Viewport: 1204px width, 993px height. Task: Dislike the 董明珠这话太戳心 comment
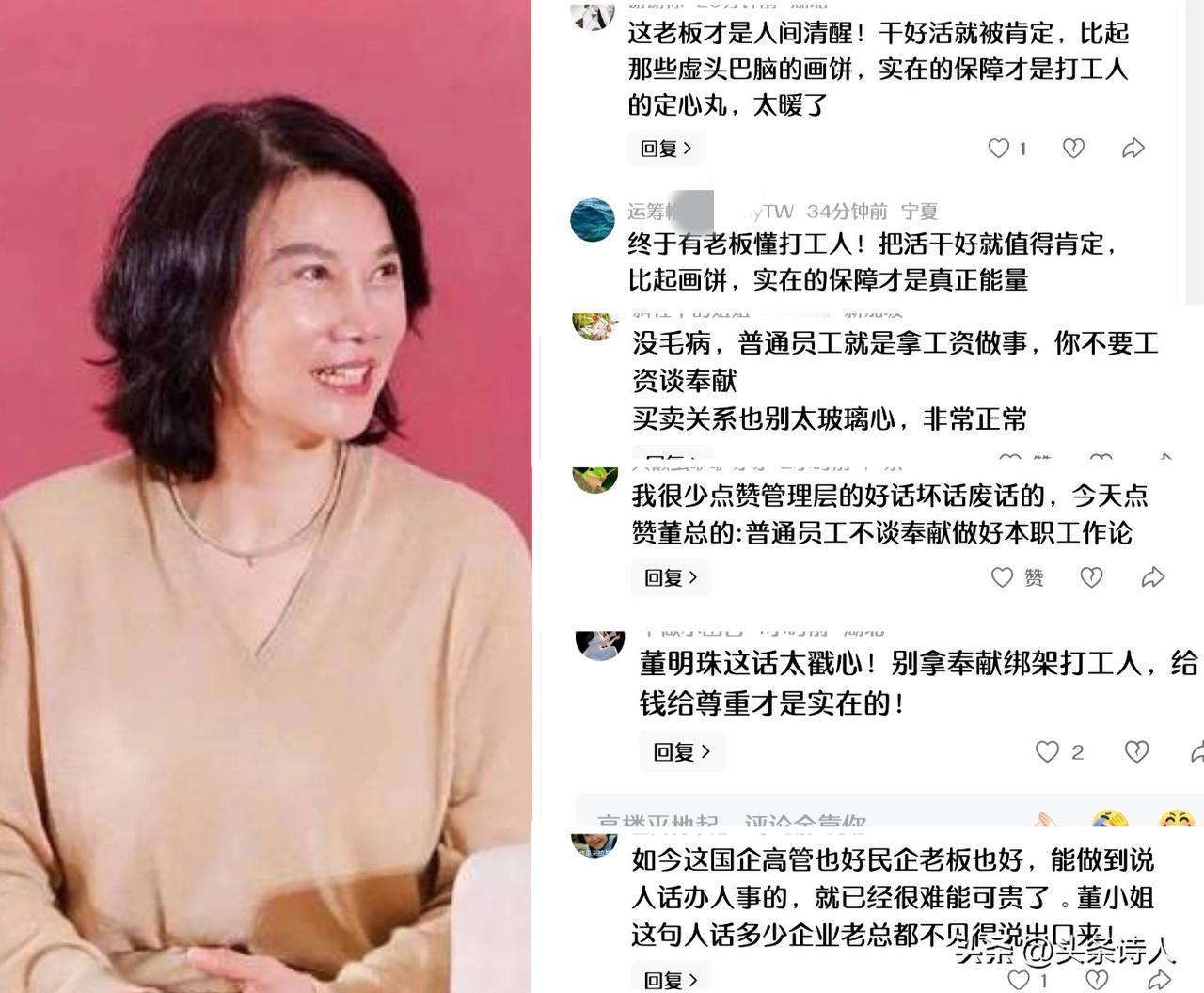click(x=1136, y=751)
